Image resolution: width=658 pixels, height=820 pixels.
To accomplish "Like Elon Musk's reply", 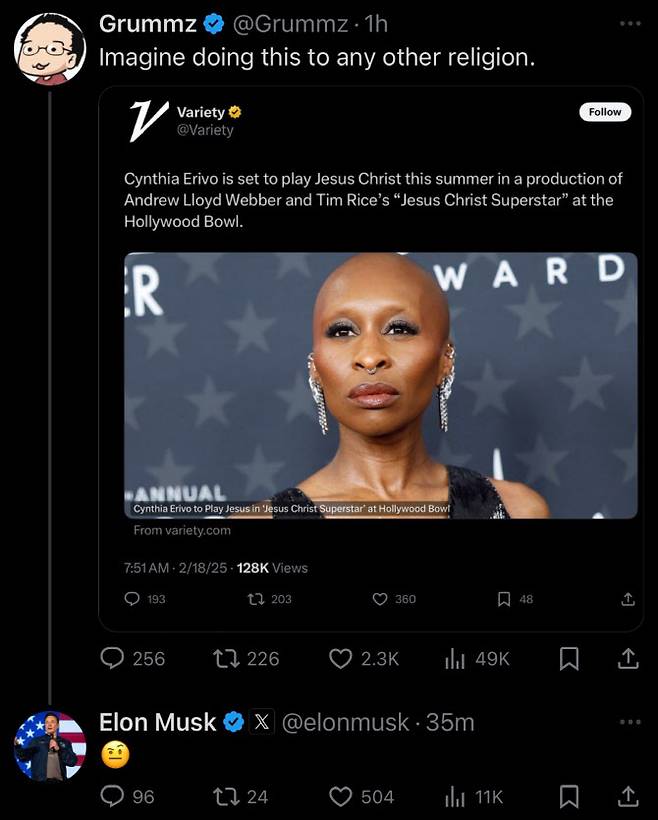I will coord(342,797).
